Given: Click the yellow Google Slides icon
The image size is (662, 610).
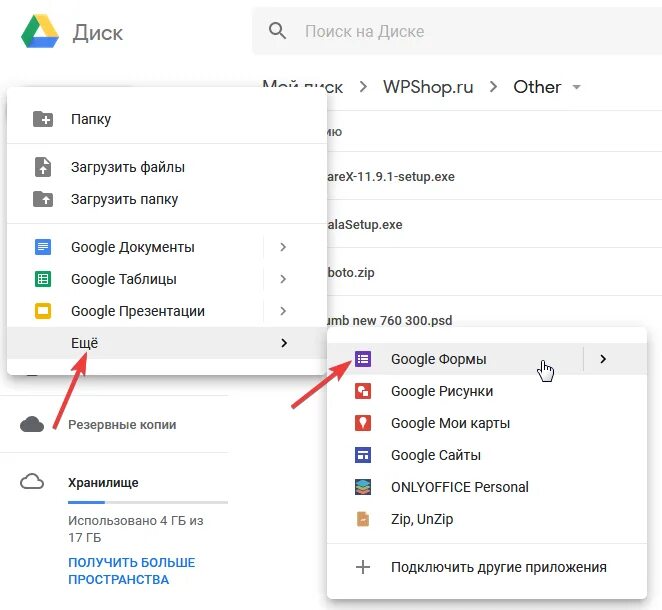Looking at the screenshot, I should (43, 311).
